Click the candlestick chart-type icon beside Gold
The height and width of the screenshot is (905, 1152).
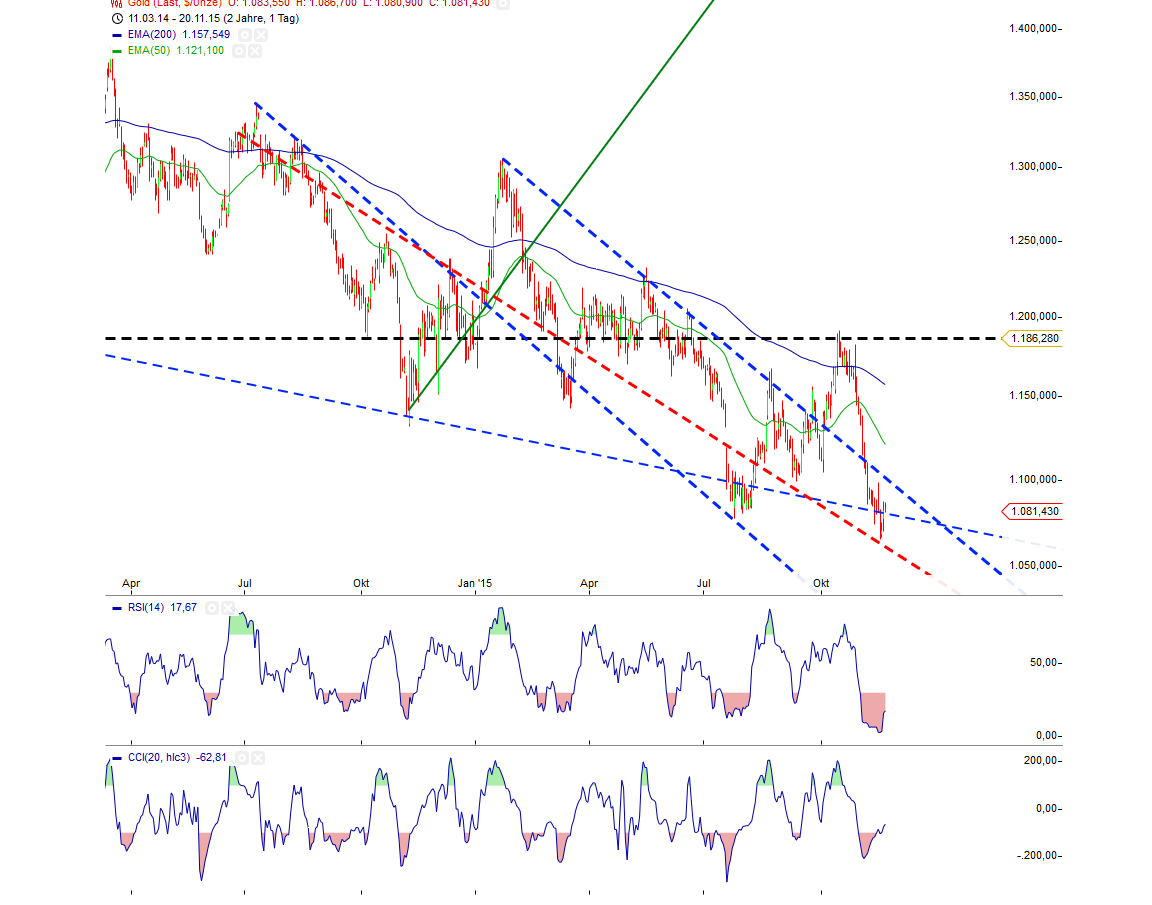coord(115,4)
